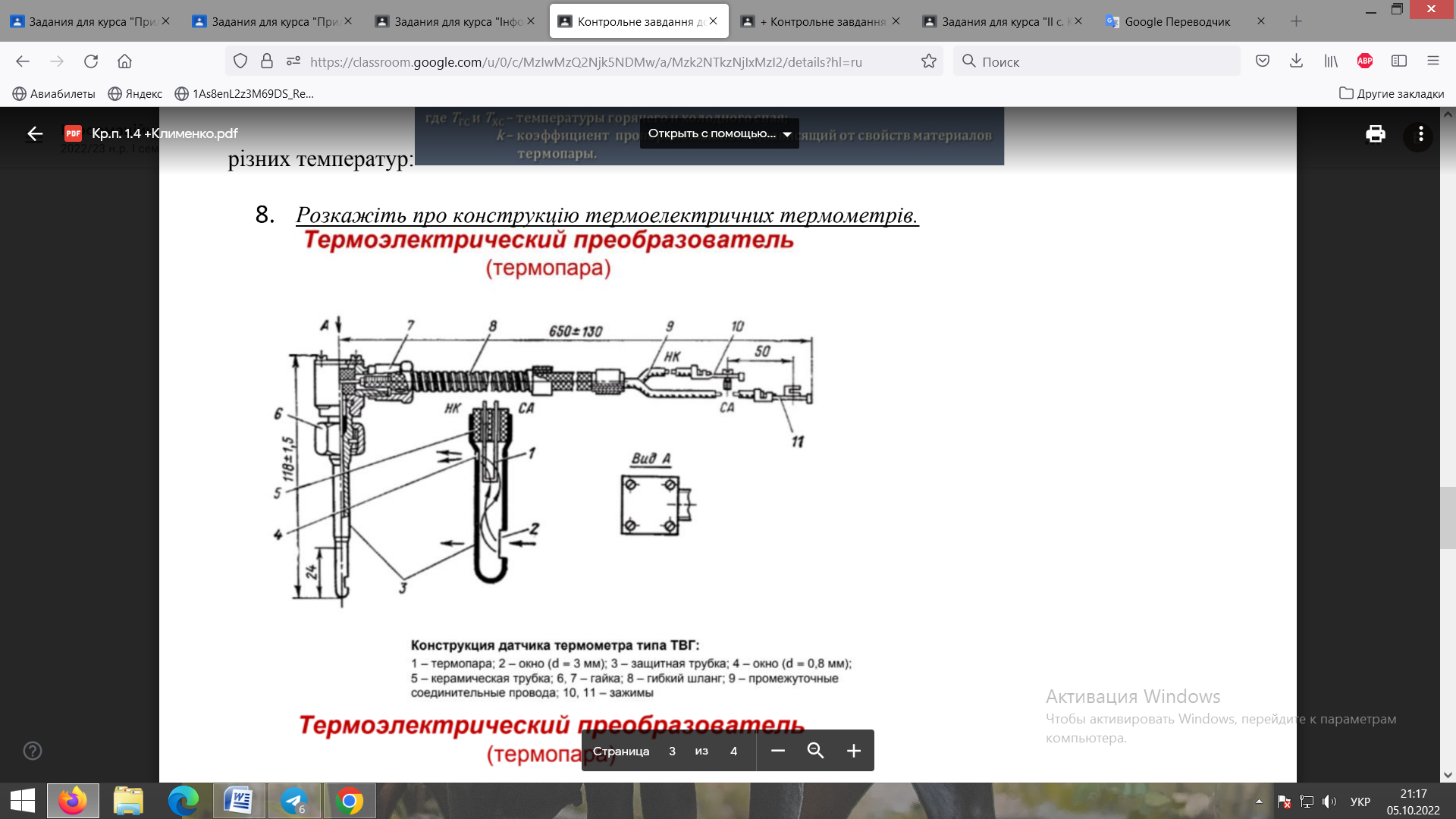Open File Explorer from the taskbar
Viewport: 1456px width, 819px height.
pyautogui.click(x=128, y=801)
